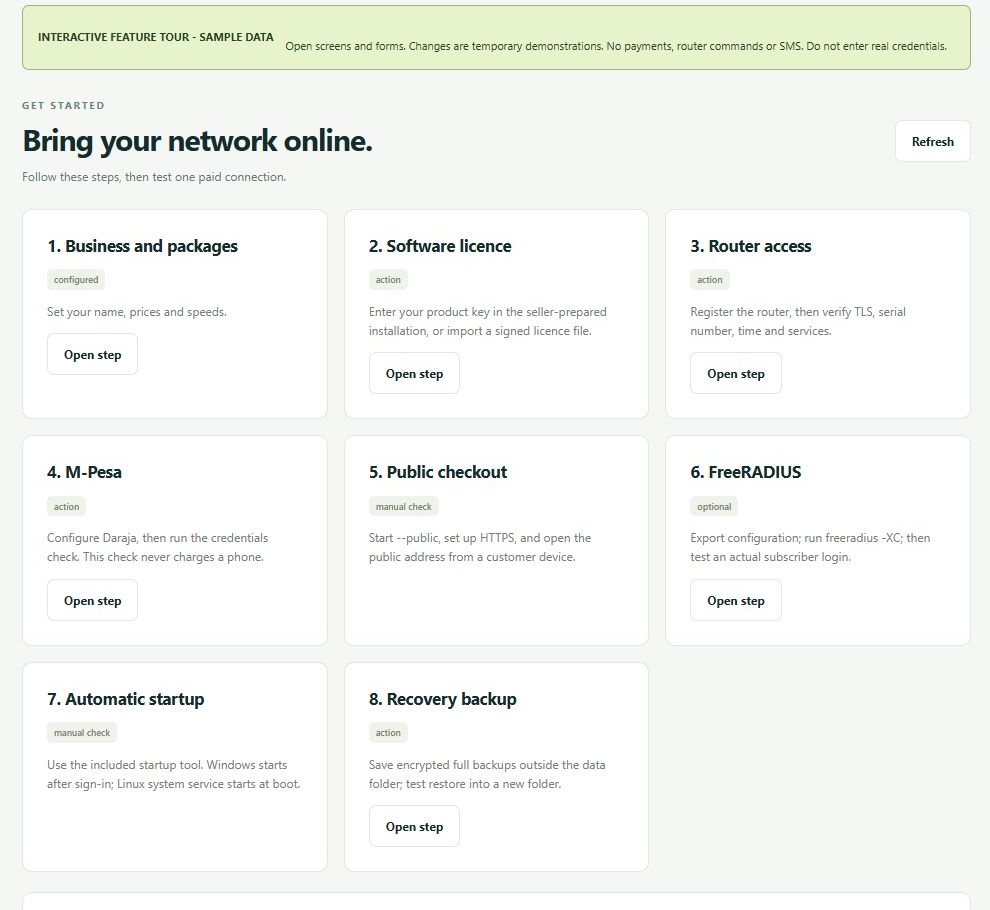Viewport: 990px width, 910px height.
Task: Click 'INTERACTIVE FEATURE TOUR - SAMPLE DATA' banner title
Action: pyautogui.click(x=155, y=37)
